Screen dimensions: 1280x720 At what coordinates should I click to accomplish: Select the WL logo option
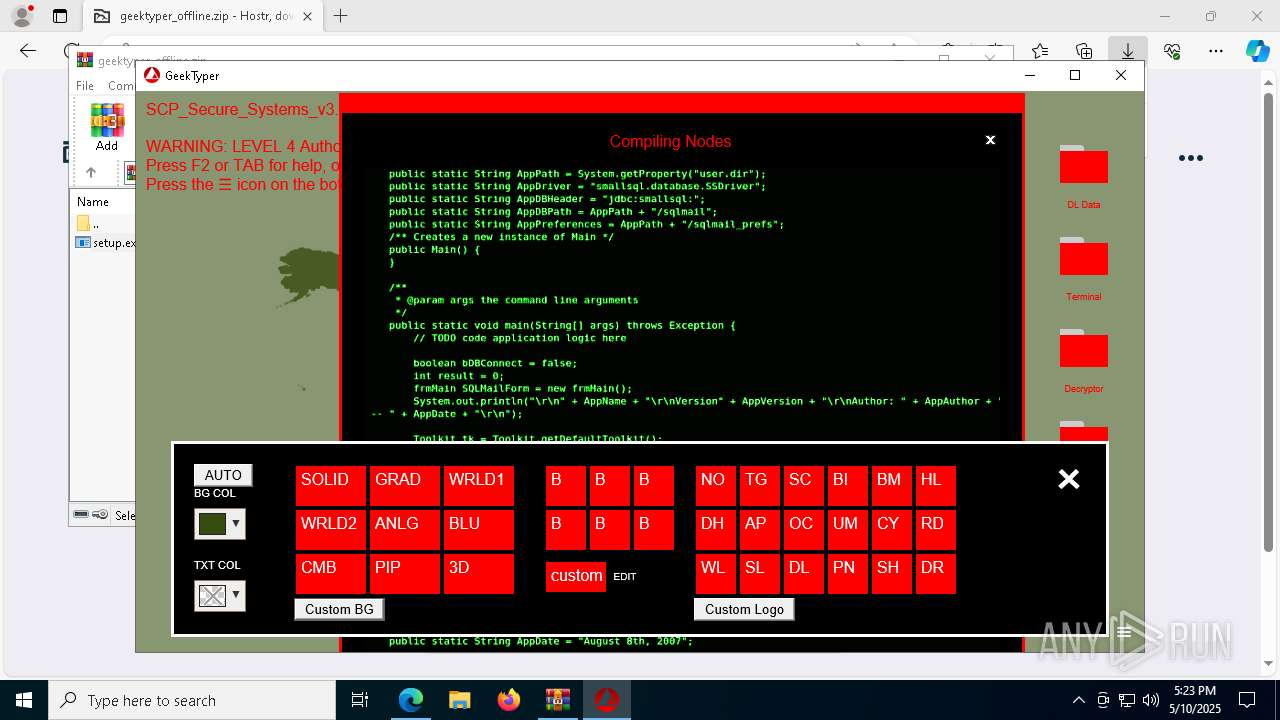pos(716,573)
